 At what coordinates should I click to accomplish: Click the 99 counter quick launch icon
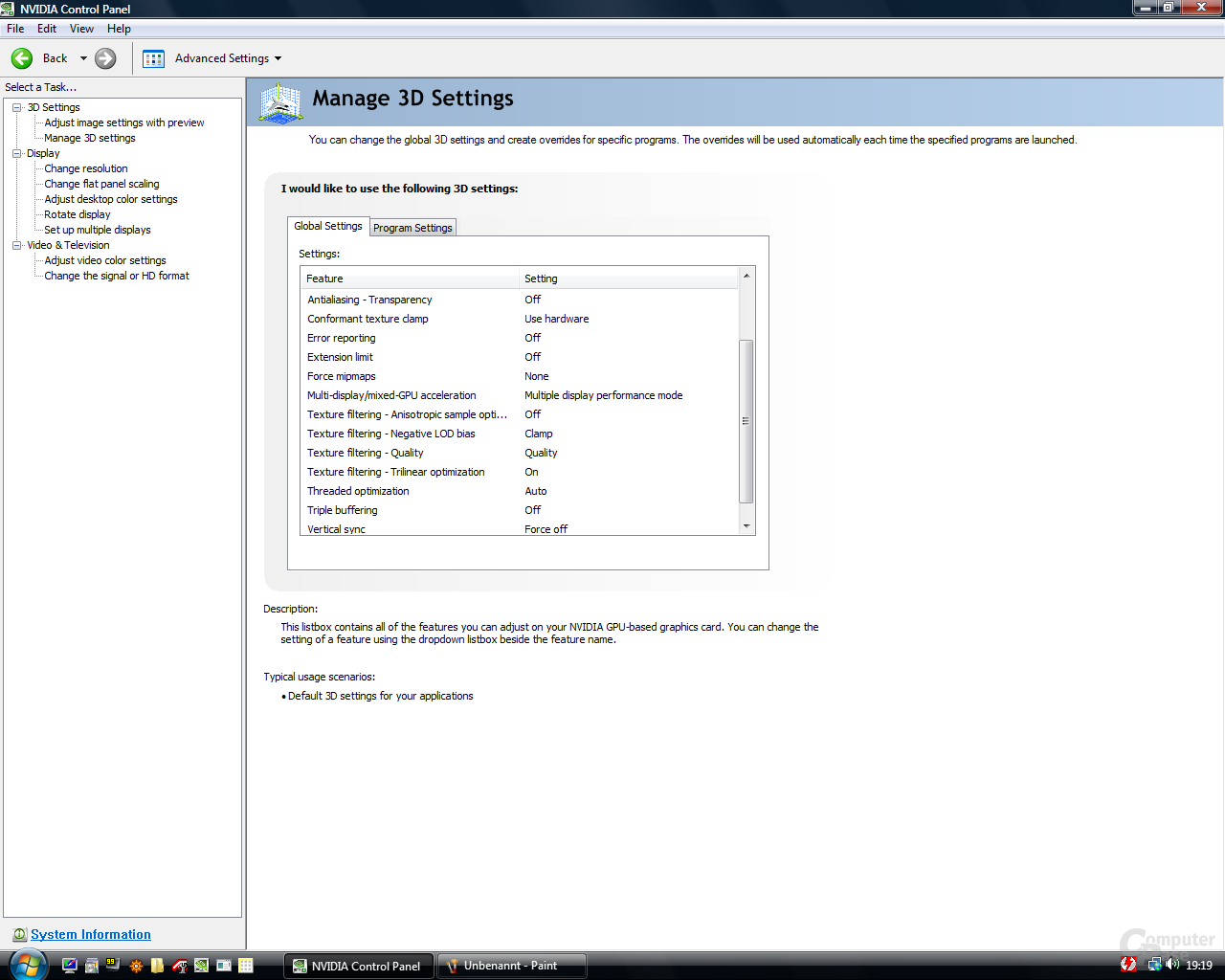[x=112, y=965]
